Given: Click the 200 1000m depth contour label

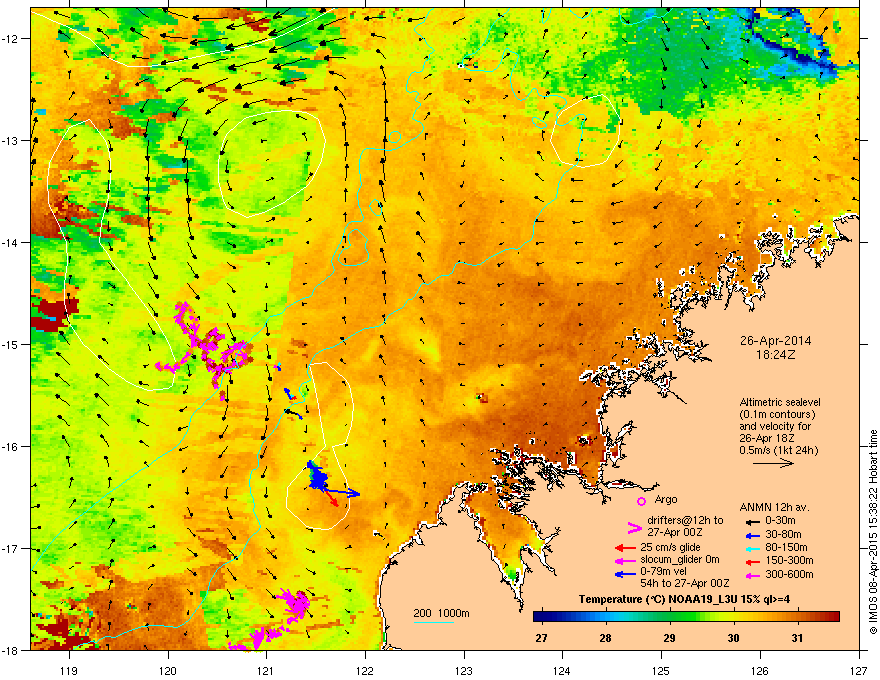Looking at the screenshot, I should [x=441, y=613].
